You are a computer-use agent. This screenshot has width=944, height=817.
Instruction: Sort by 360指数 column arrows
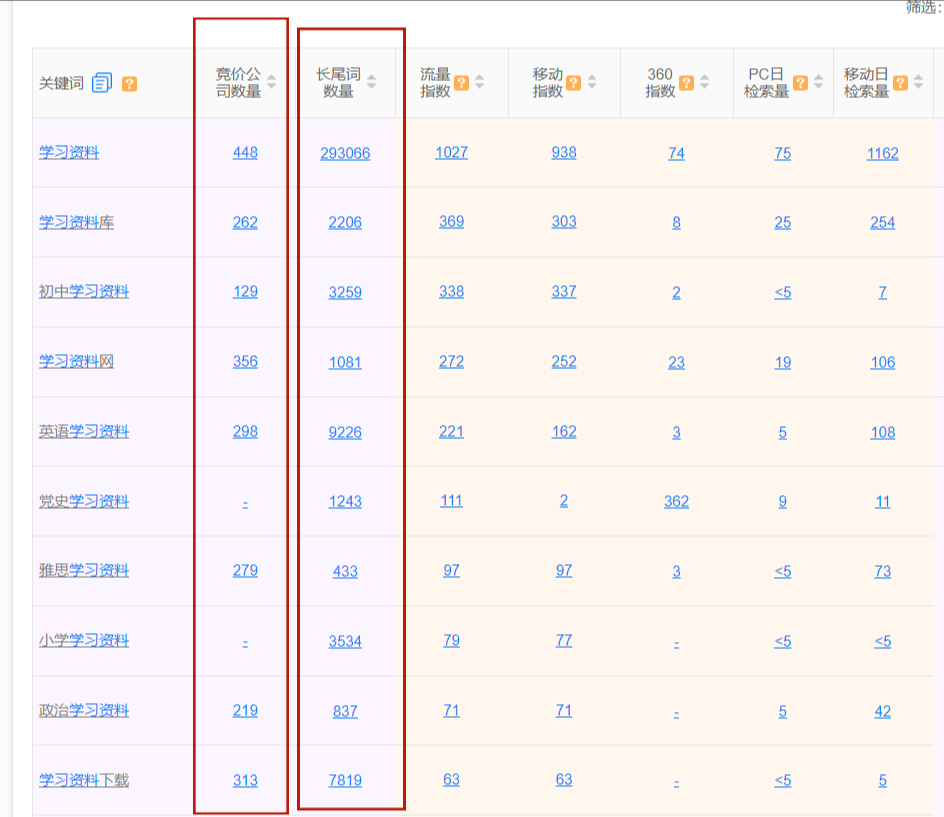click(x=704, y=82)
